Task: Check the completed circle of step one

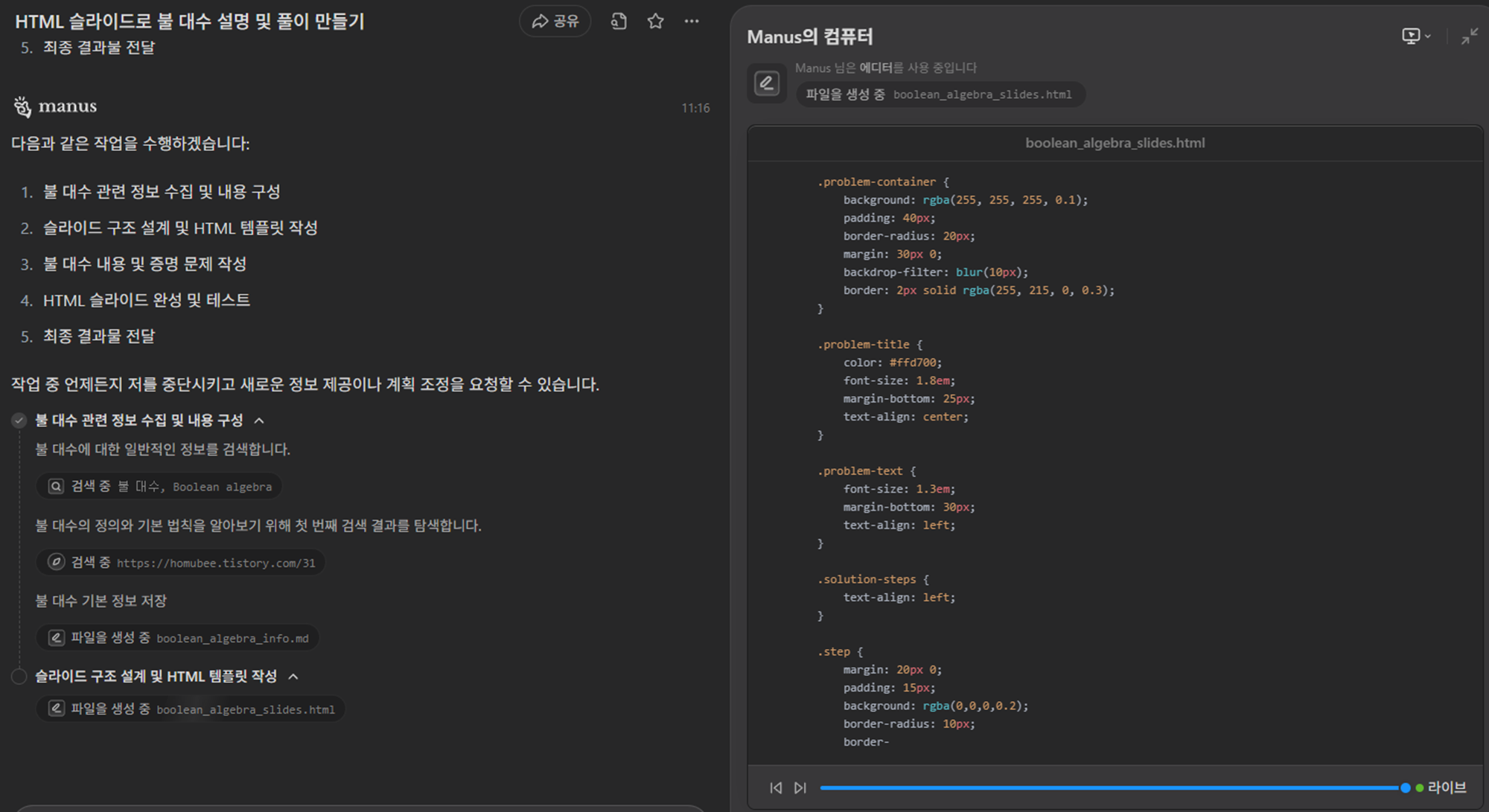Action: tap(18, 420)
